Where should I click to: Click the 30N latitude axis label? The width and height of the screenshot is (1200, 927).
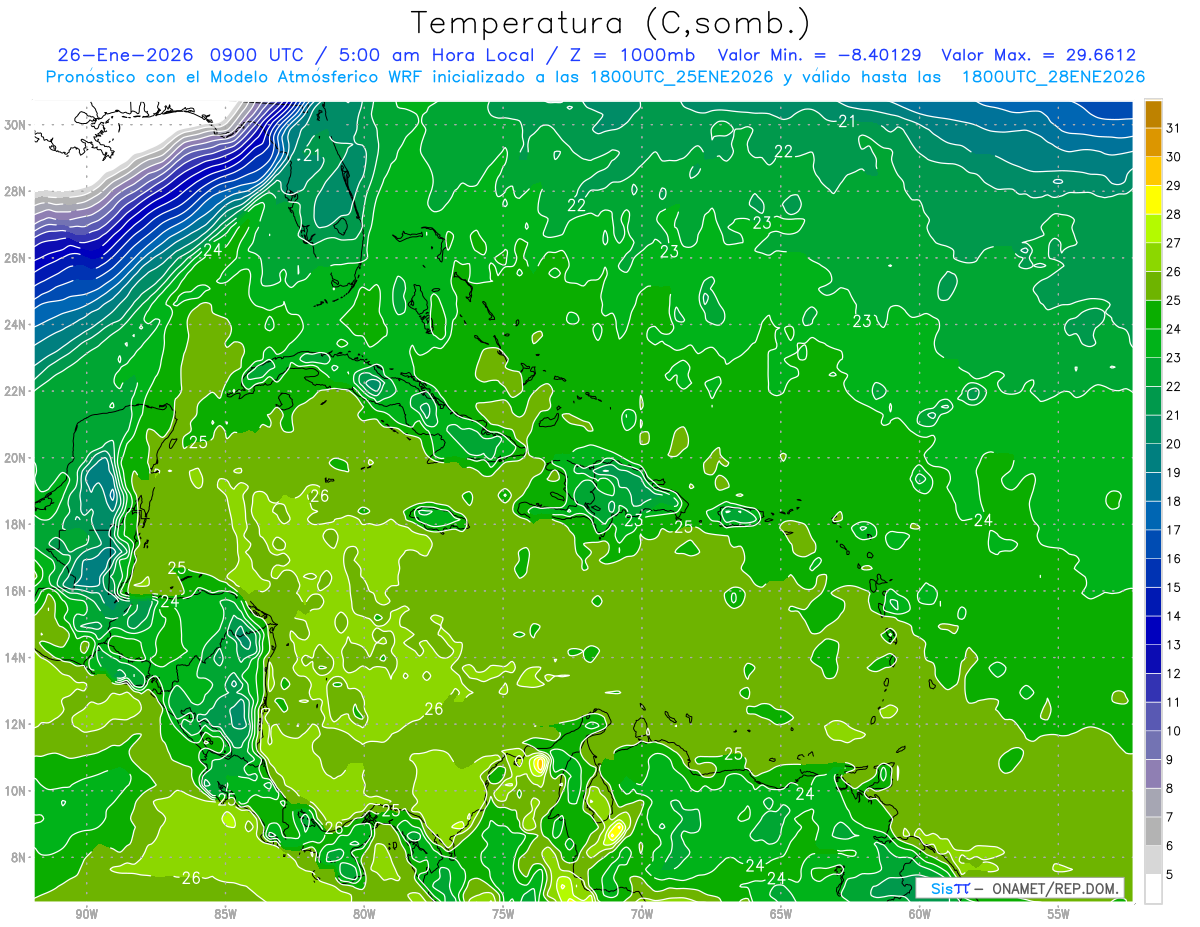(x=15, y=125)
